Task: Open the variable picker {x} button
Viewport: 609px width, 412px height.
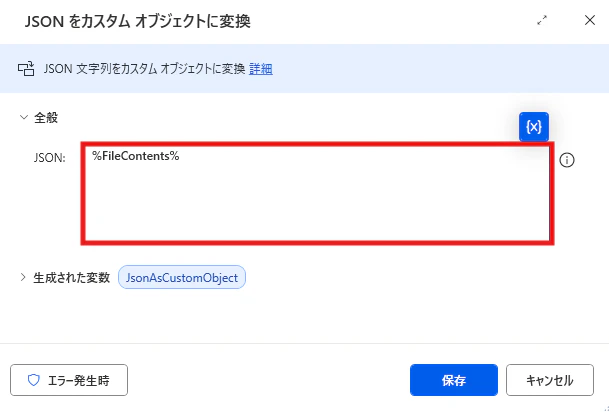Action: [x=534, y=127]
